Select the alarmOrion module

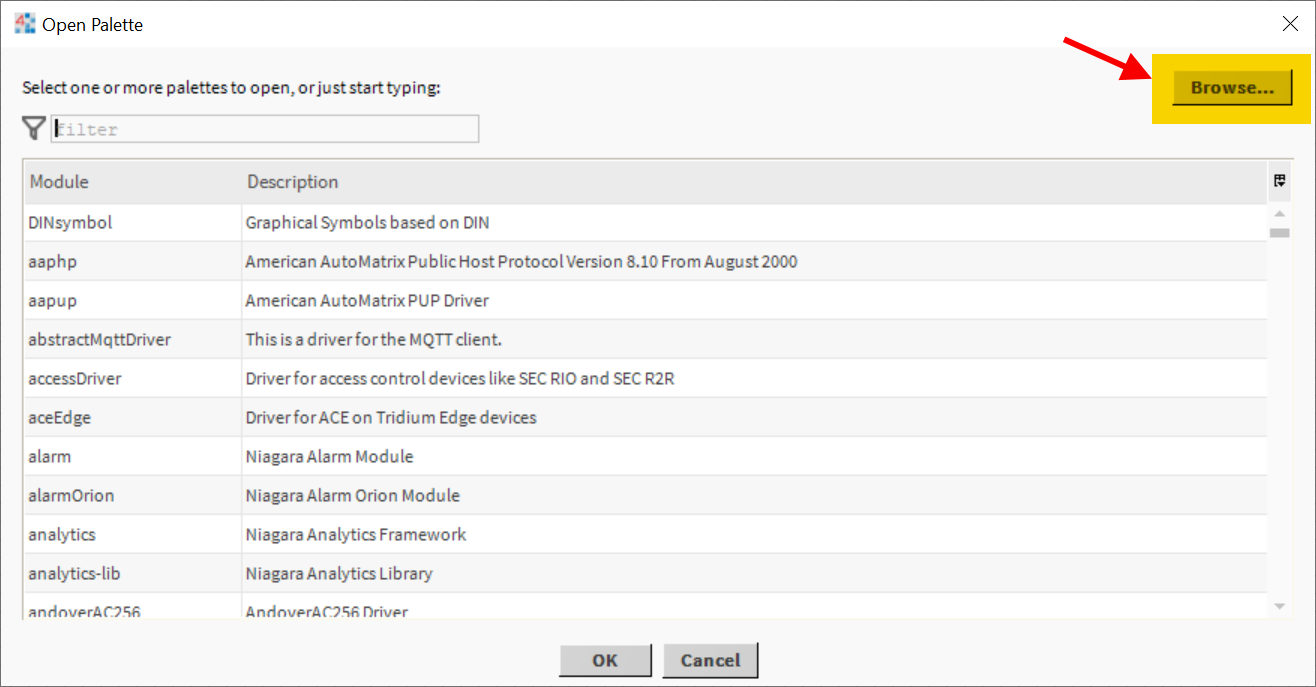[x=71, y=496]
